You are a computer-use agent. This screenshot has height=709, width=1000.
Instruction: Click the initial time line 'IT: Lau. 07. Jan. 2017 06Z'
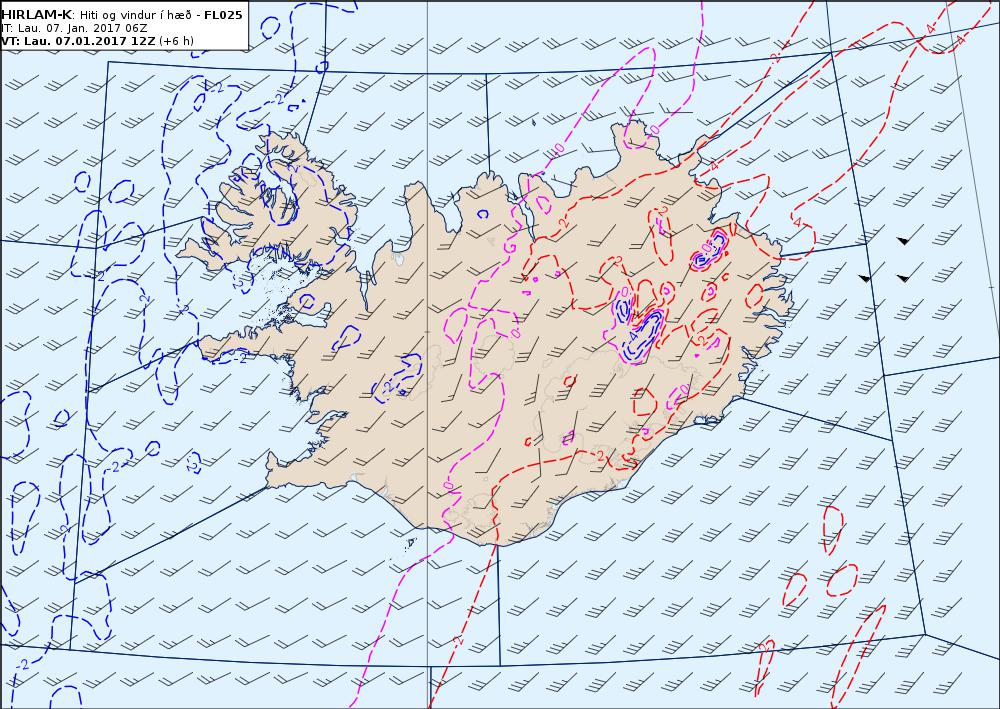pyautogui.click(x=74, y=28)
